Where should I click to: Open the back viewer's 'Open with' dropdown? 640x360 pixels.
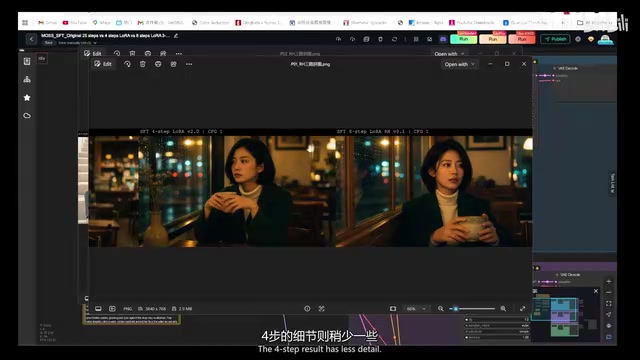[x=449, y=53]
